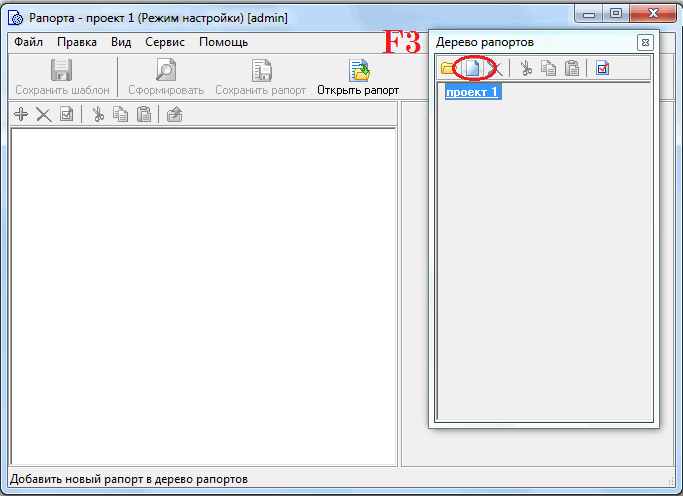The width and height of the screenshot is (683, 496).
Task: Click the new report icon circled in red
Action: click(473, 68)
